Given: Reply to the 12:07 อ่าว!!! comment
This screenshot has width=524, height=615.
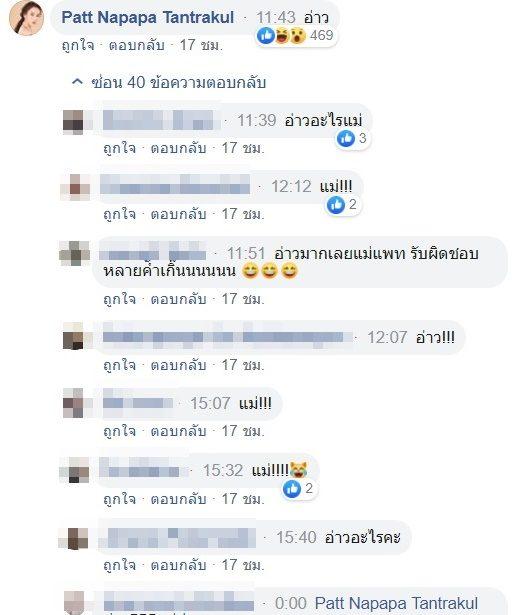Looking at the screenshot, I should [178, 365].
